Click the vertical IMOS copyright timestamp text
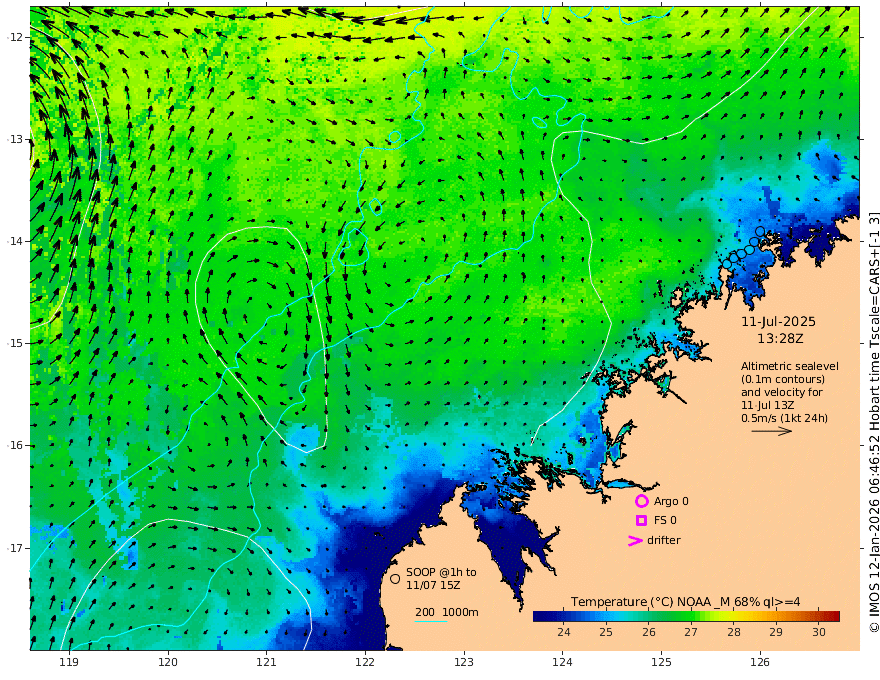This screenshot has height=680, width=880. 874,422
